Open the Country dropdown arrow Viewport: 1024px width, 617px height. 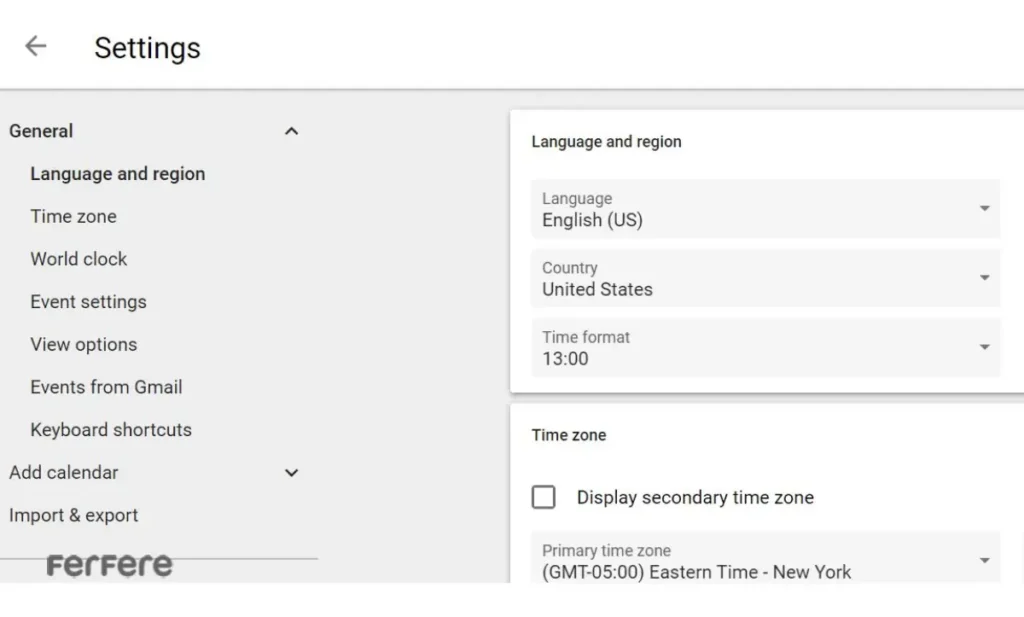pyautogui.click(x=984, y=278)
